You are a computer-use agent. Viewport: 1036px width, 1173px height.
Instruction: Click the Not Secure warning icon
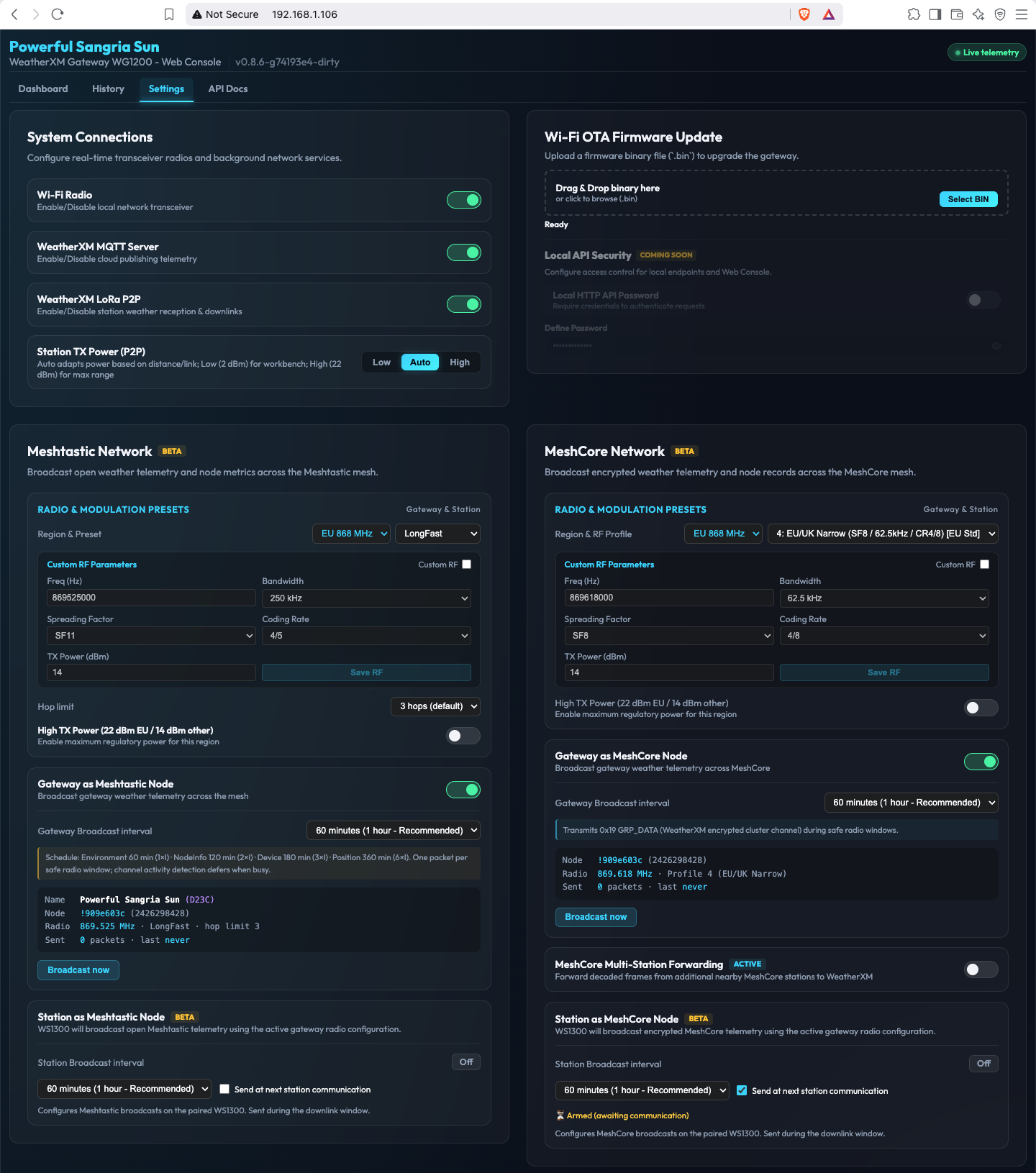pyautogui.click(x=197, y=14)
